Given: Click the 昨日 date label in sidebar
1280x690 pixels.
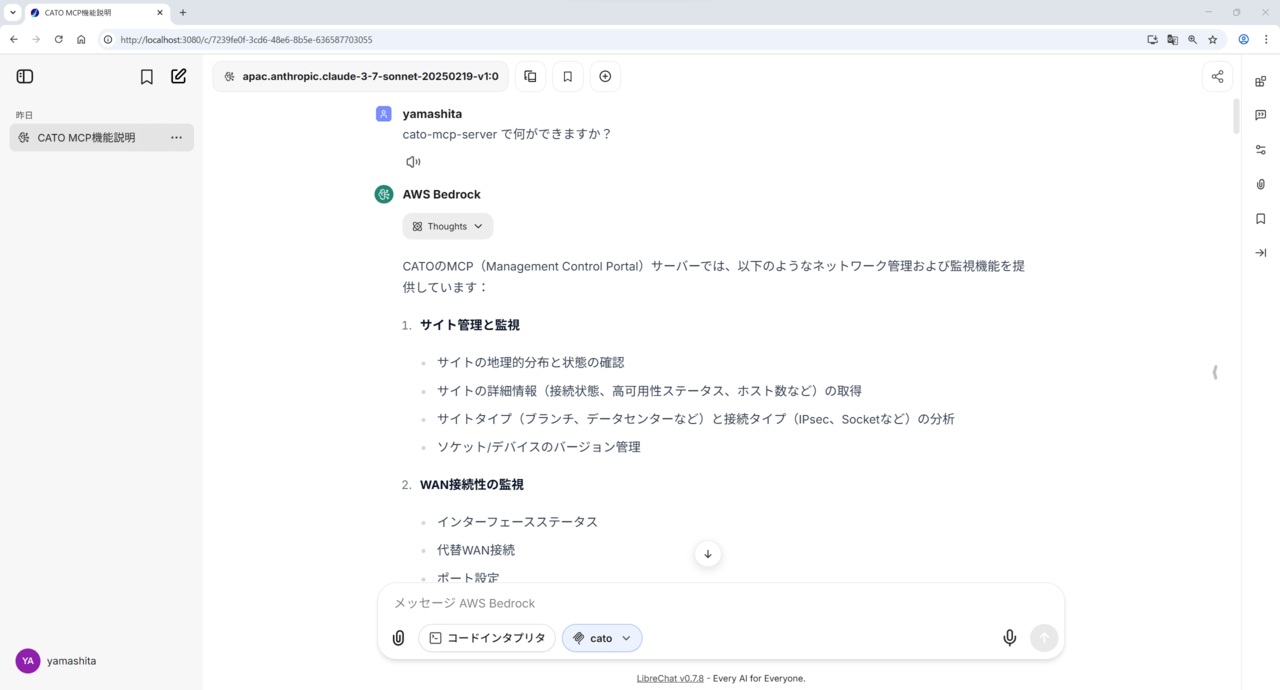Looking at the screenshot, I should click(x=25, y=115).
